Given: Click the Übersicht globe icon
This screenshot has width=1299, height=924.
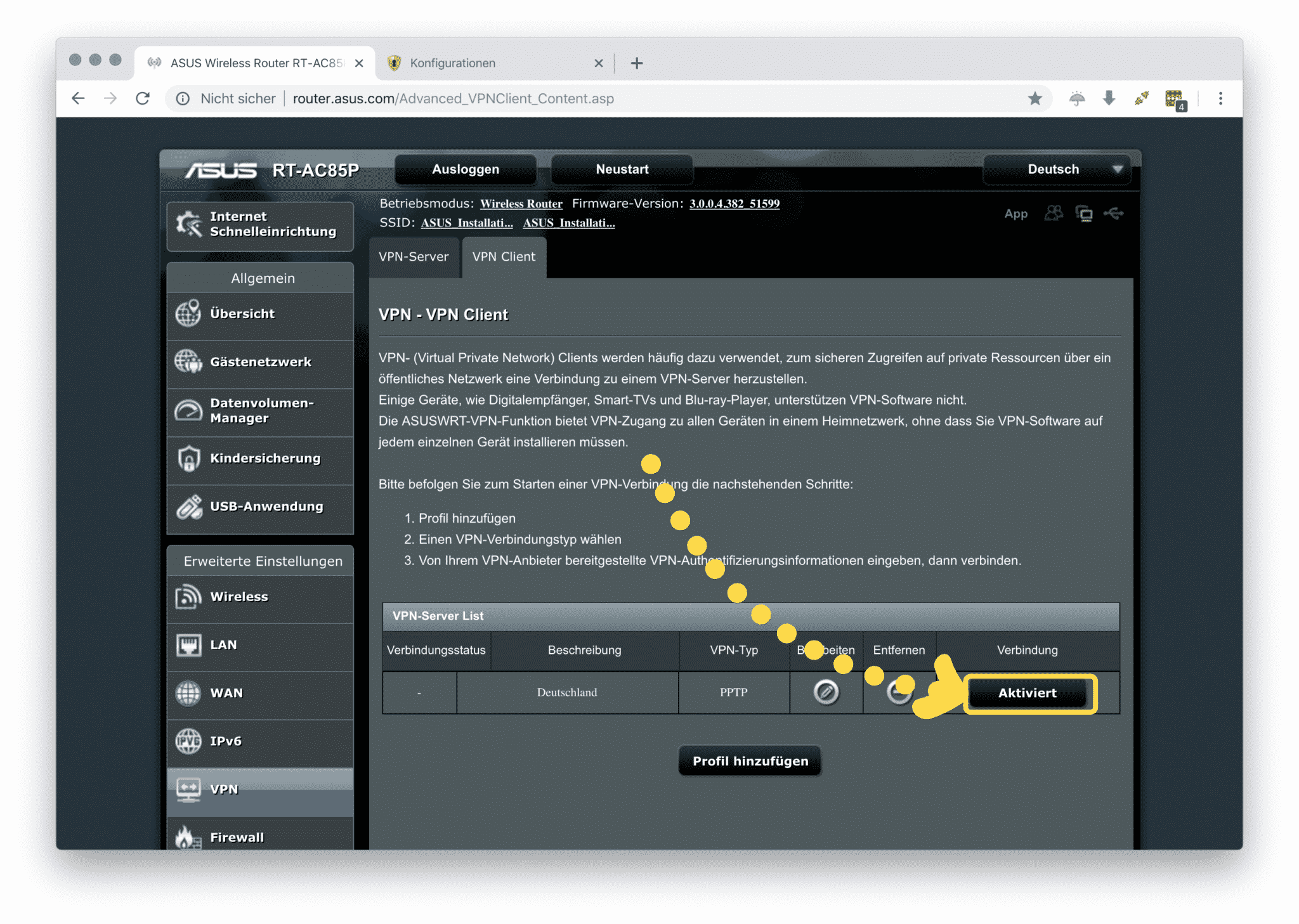Looking at the screenshot, I should pos(188,313).
